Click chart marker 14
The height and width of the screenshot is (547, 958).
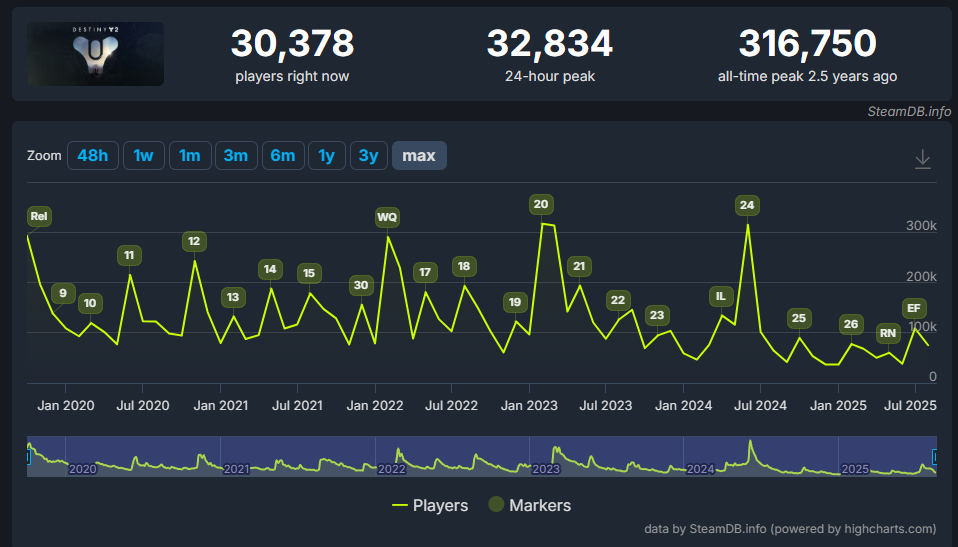tap(270, 270)
